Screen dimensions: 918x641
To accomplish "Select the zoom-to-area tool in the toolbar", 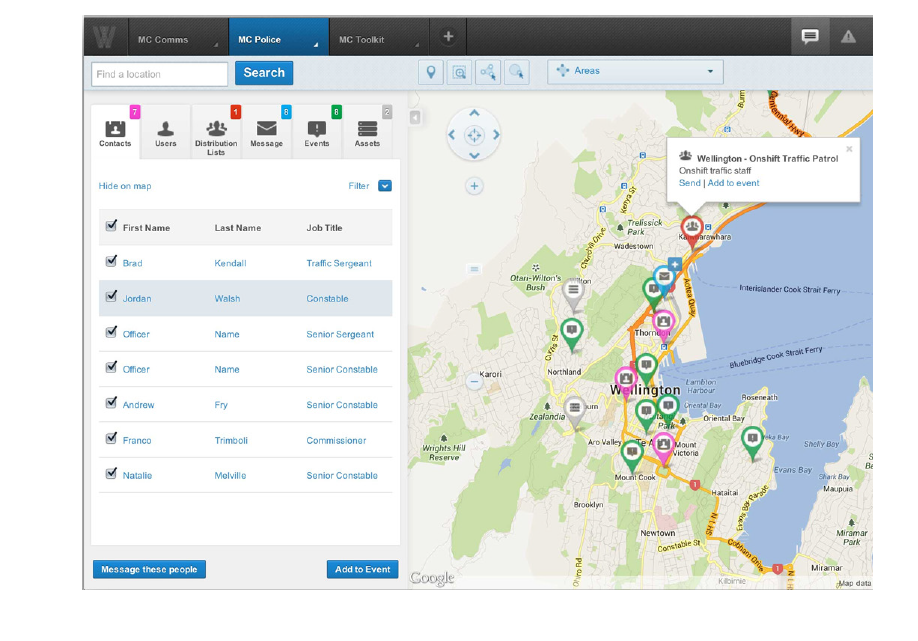I will coord(460,72).
